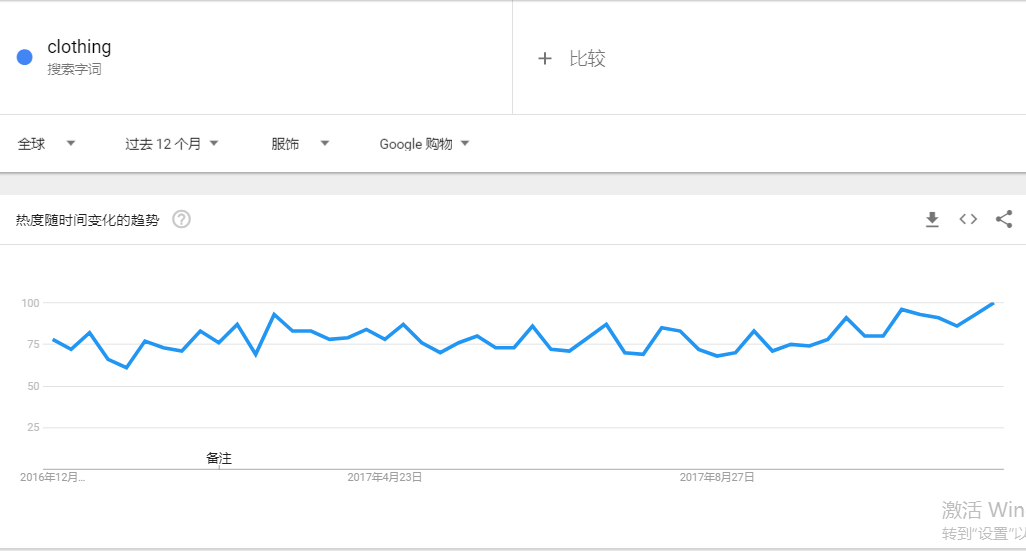Open the 服饰 category dropdown

(300, 144)
